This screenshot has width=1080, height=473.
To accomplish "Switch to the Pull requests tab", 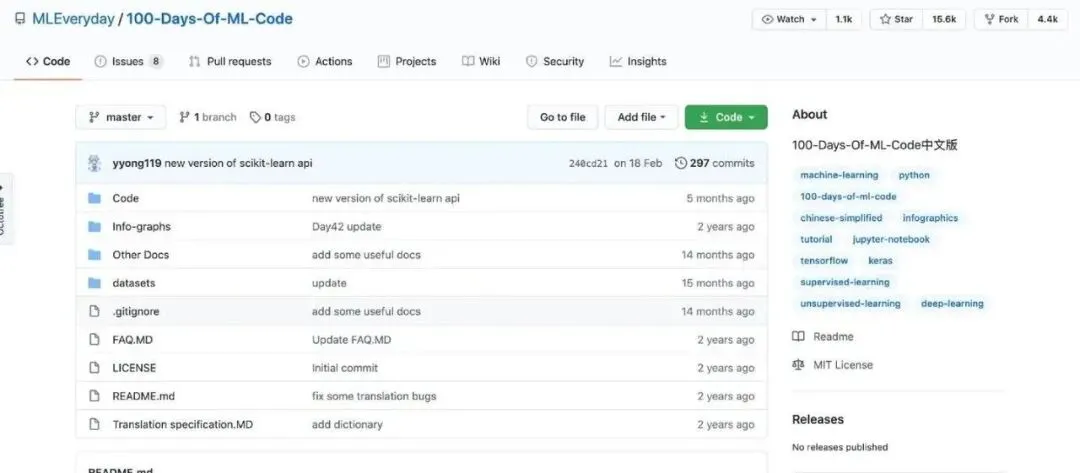I will (230, 61).
